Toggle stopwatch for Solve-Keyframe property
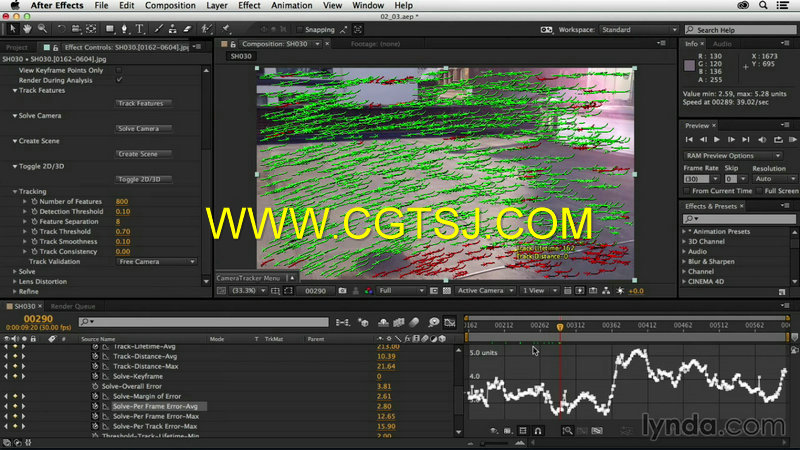800x450 pixels. (x=95, y=376)
